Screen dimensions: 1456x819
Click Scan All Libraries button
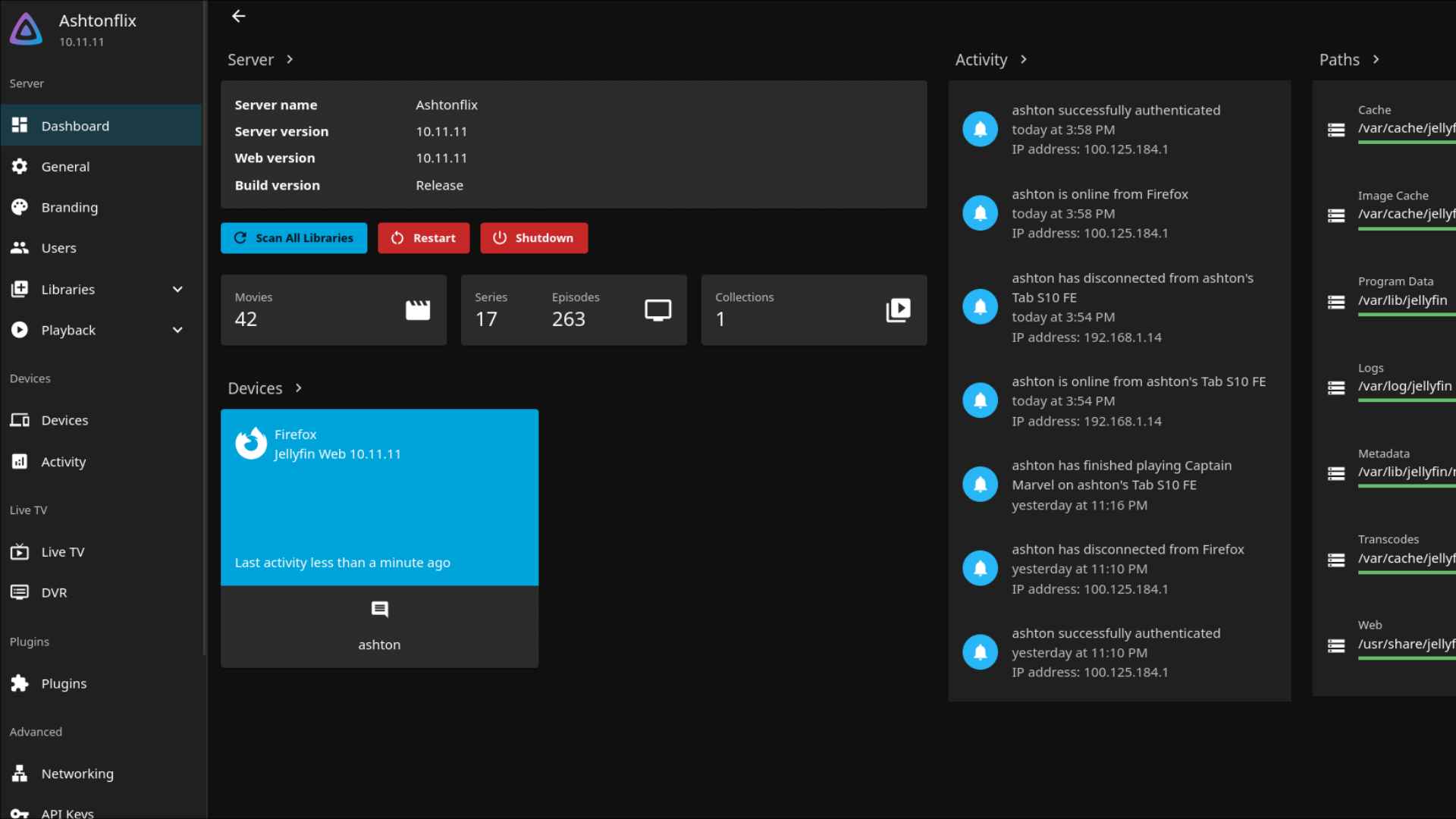coord(293,238)
